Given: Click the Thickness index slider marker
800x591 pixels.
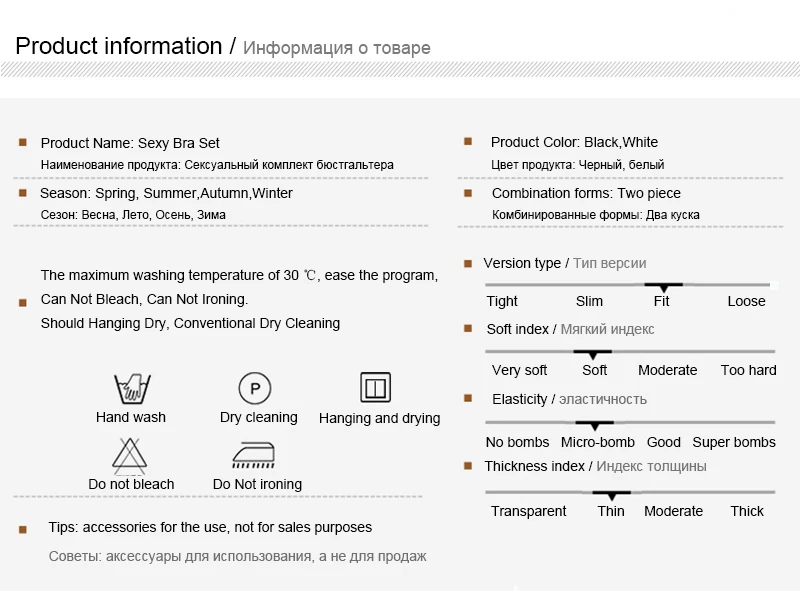Looking at the screenshot, I should pos(611,495).
